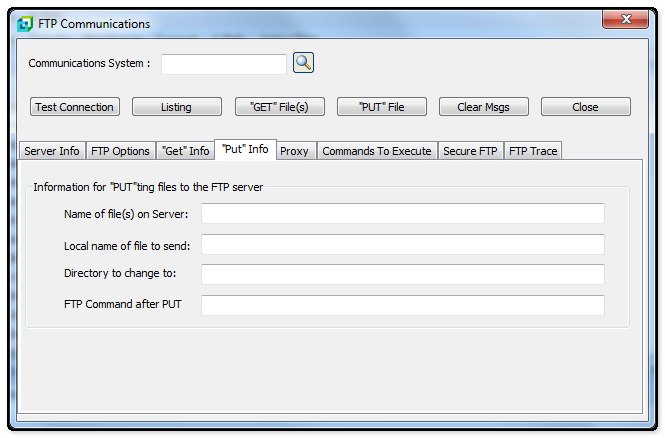Select the Directory to change to field
The image size is (665, 438).
[403, 275]
